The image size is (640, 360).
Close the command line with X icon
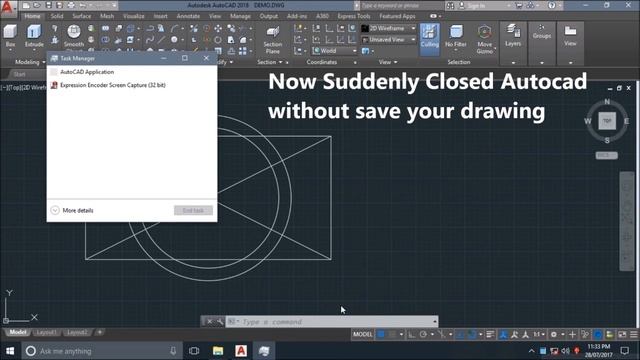(209, 322)
